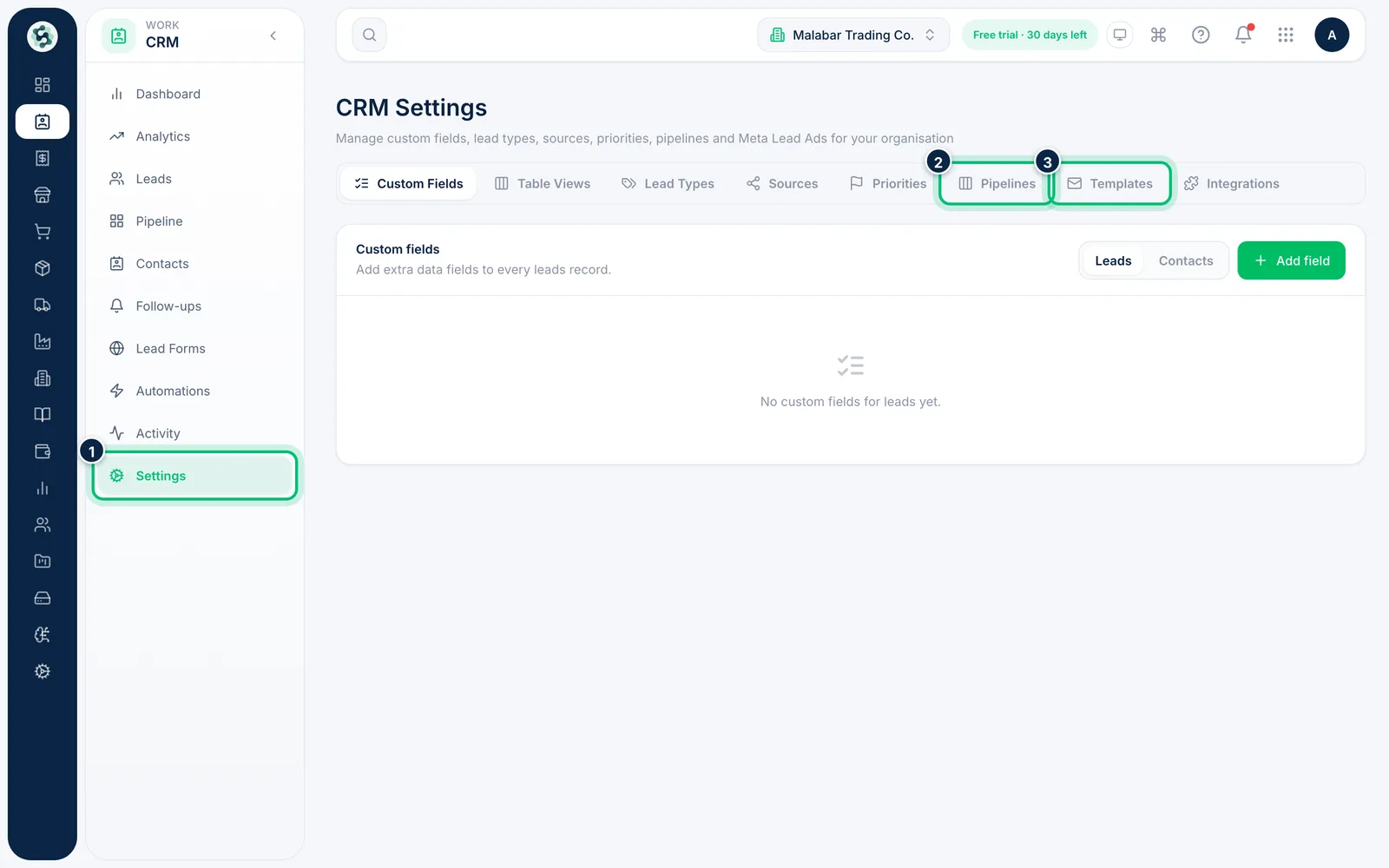Open the Templates tab
The image size is (1389, 868).
(1110, 183)
